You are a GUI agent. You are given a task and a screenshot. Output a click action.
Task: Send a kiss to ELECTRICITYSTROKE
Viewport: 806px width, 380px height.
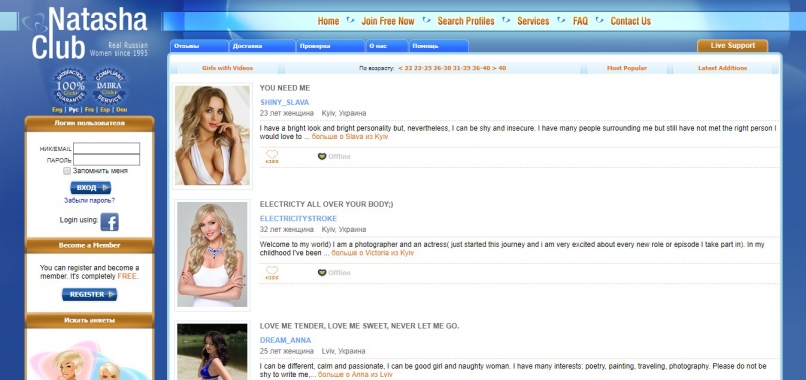click(x=272, y=273)
